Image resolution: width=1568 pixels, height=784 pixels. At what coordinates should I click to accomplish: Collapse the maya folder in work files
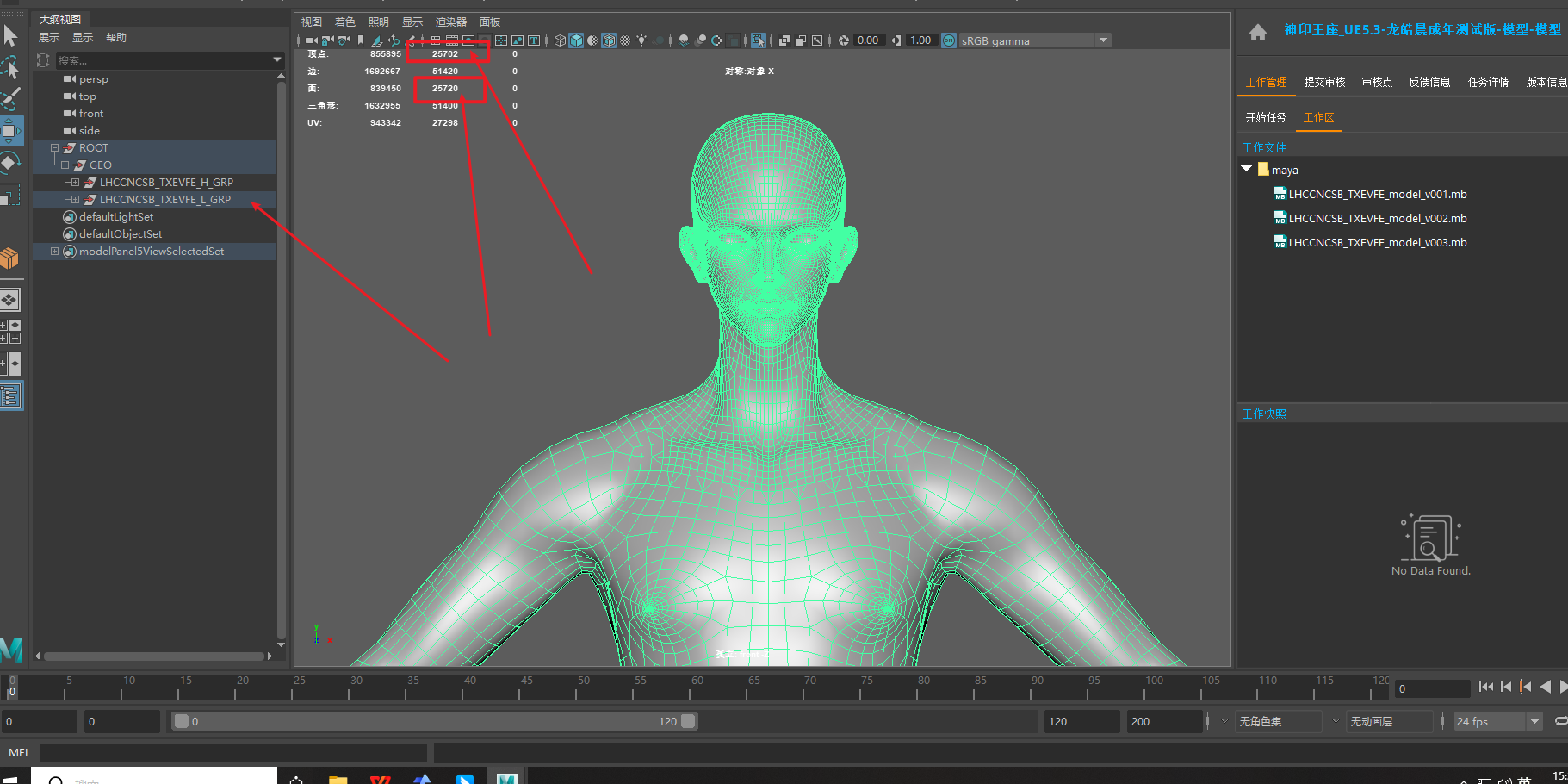1246,170
